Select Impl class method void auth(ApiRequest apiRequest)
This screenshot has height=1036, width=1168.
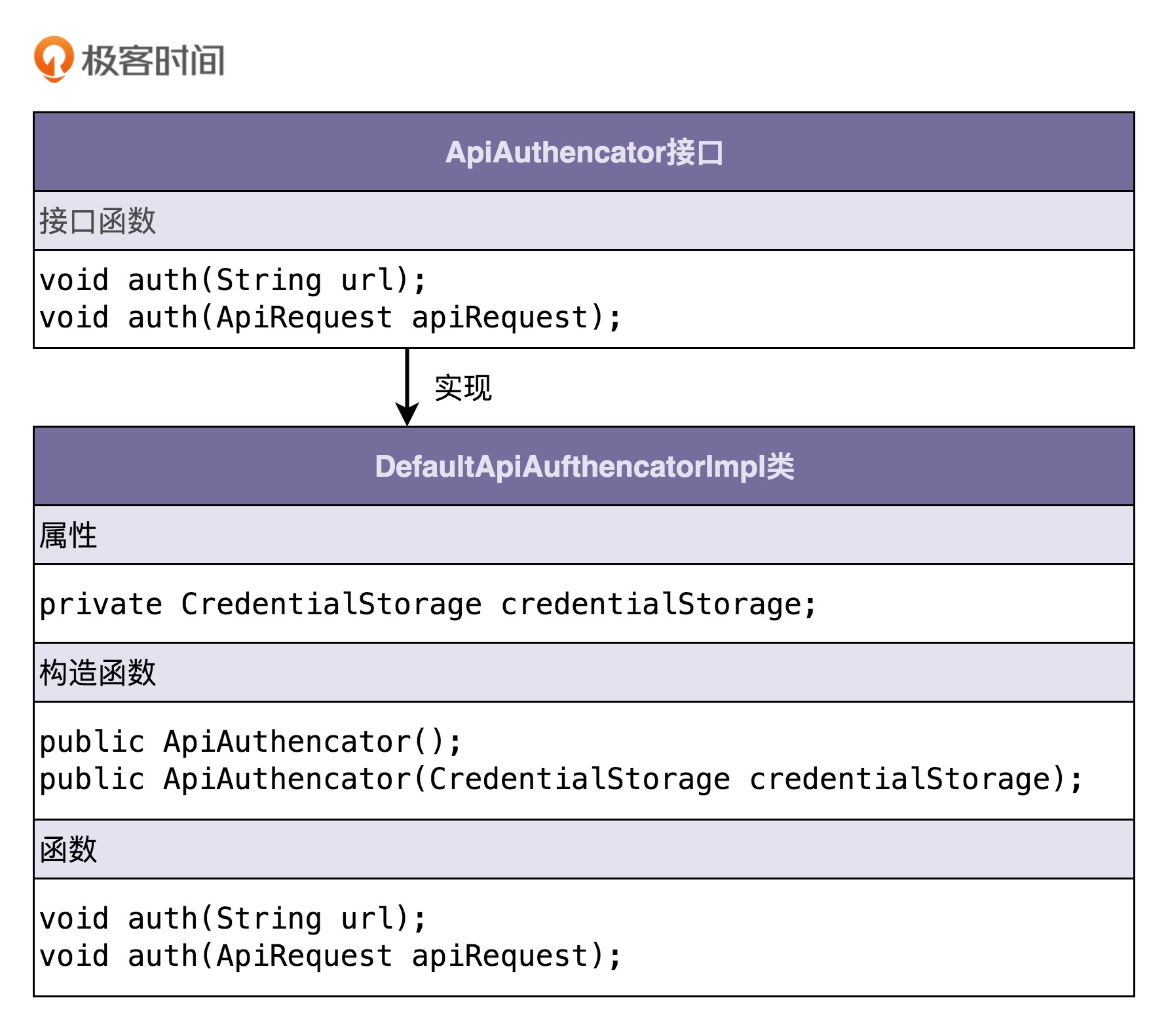[330, 956]
